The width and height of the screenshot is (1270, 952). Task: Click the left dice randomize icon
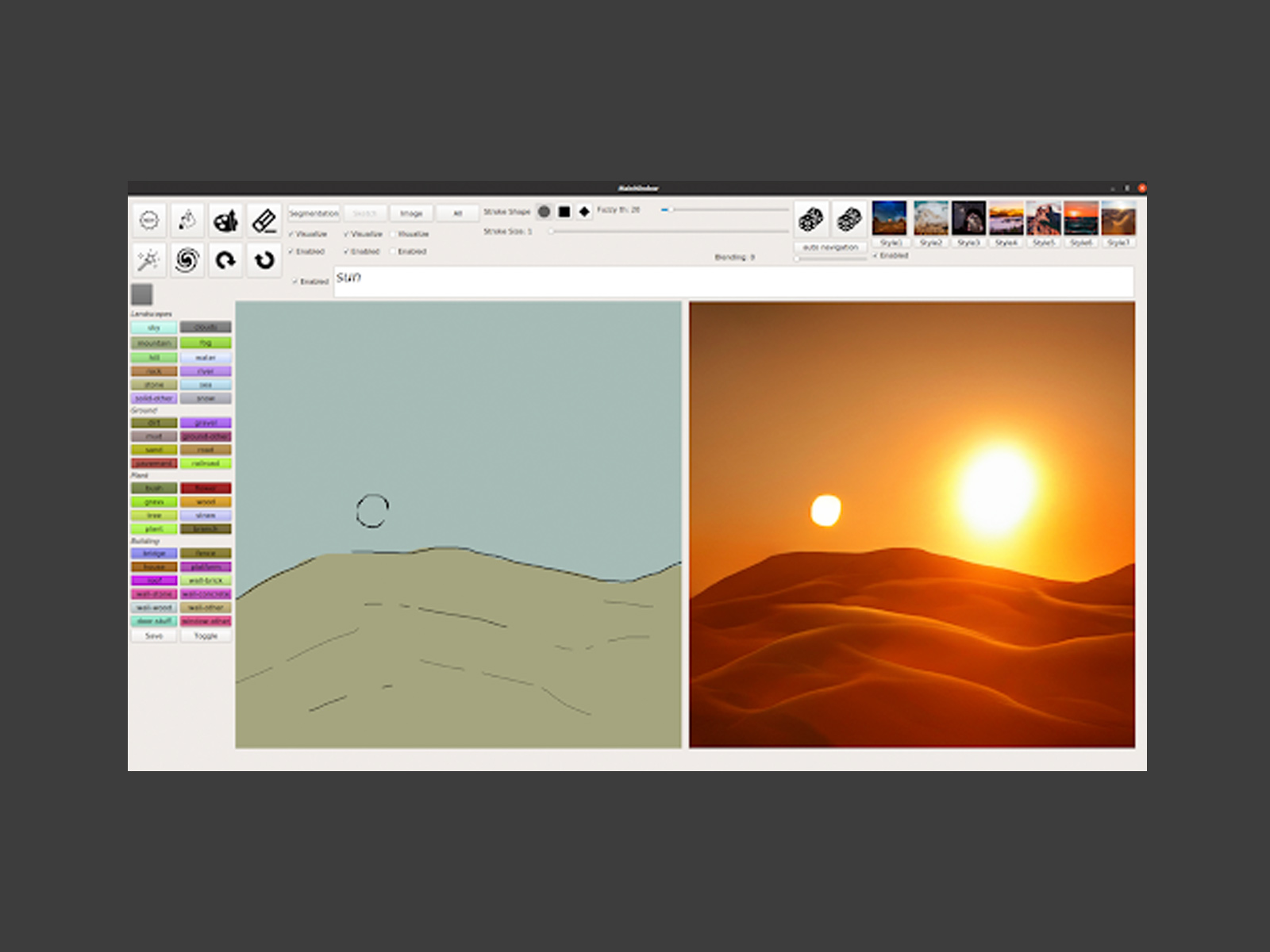tap(810, 219)
